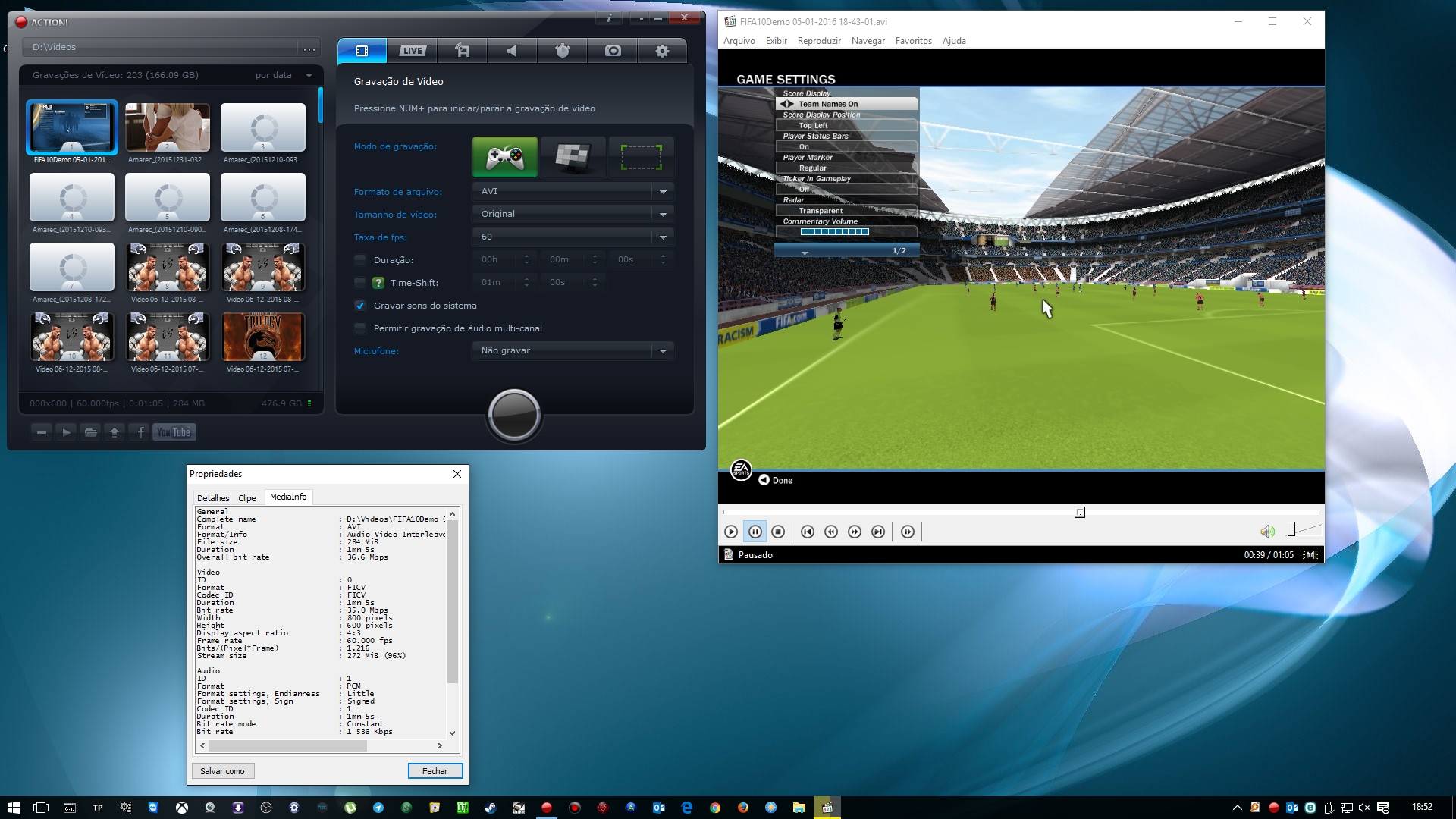Viewport: 1456px width, 819px height.
Task: Open the Tamanho de vídeo dropdown
Action: coord(573,214)
